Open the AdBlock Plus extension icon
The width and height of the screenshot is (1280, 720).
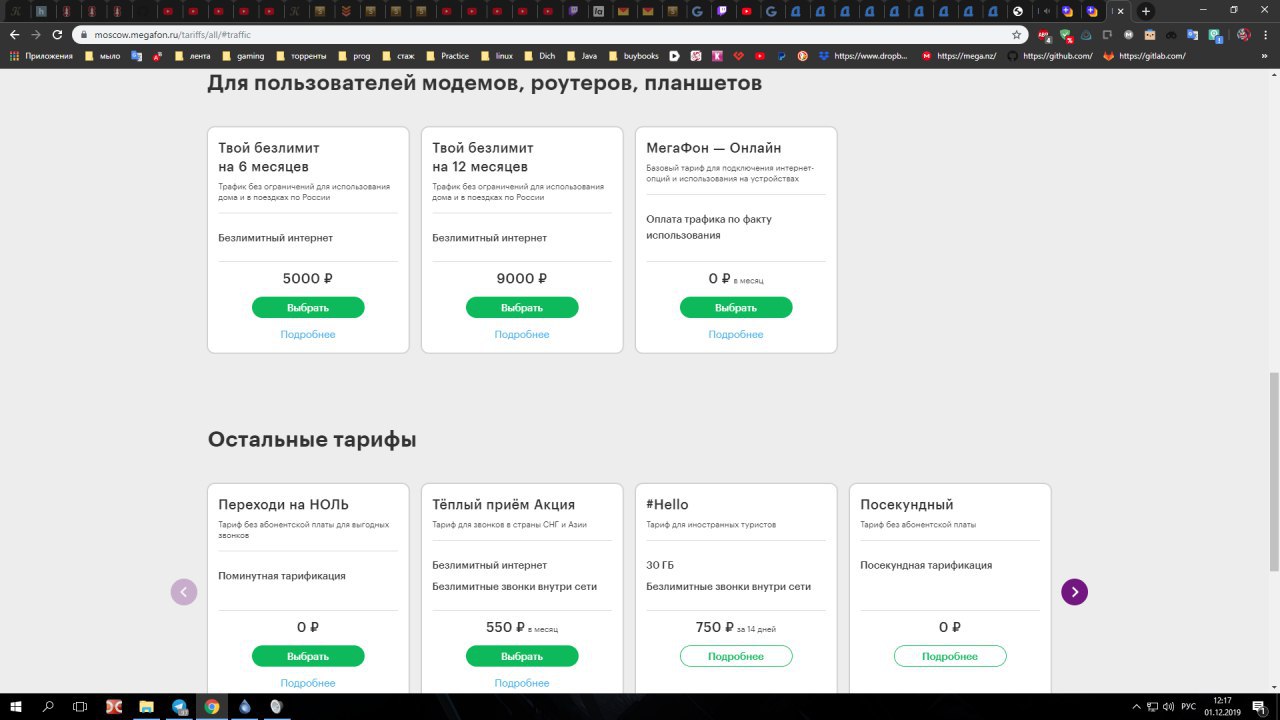point(1045,34)
